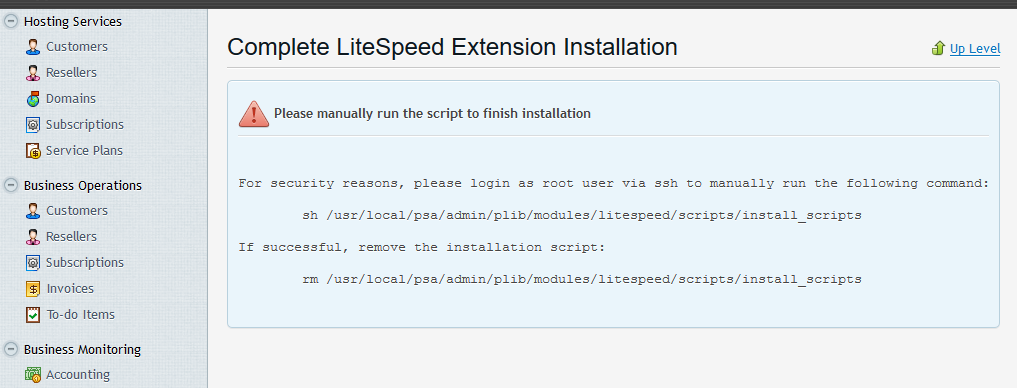Click the Customers icon under Hosting Services

(x=33, y=47)
